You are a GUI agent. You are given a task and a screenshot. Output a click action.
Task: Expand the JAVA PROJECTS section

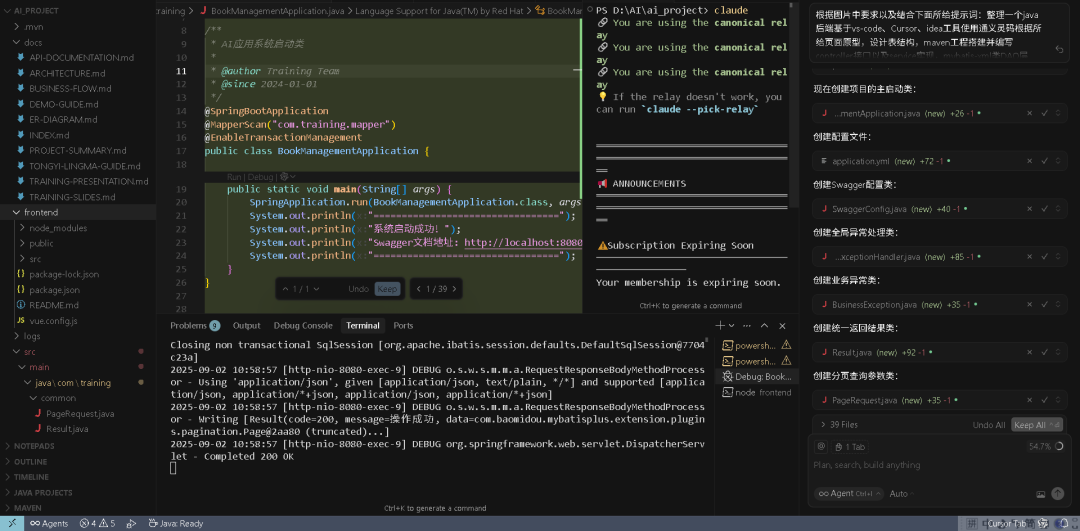(43, 492)
